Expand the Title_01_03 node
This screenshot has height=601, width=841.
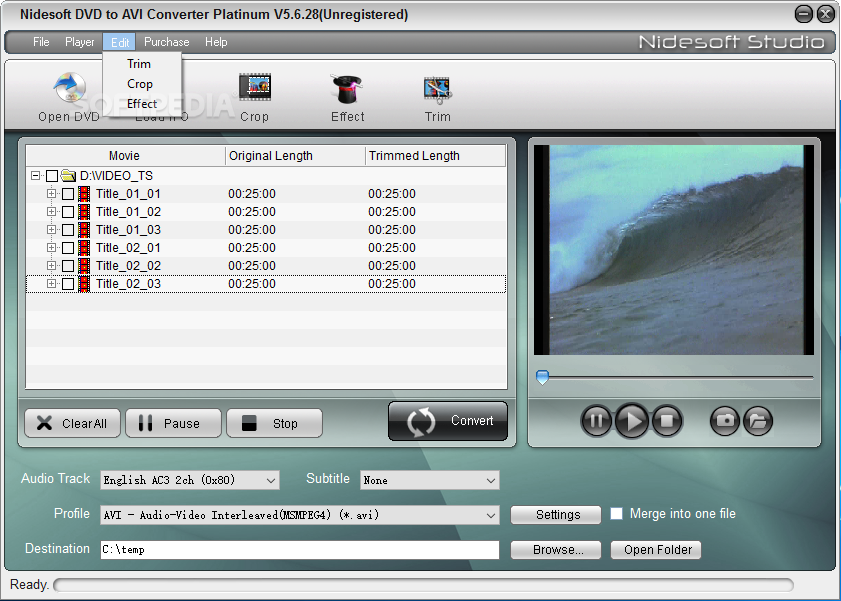(x=51, y=229)
